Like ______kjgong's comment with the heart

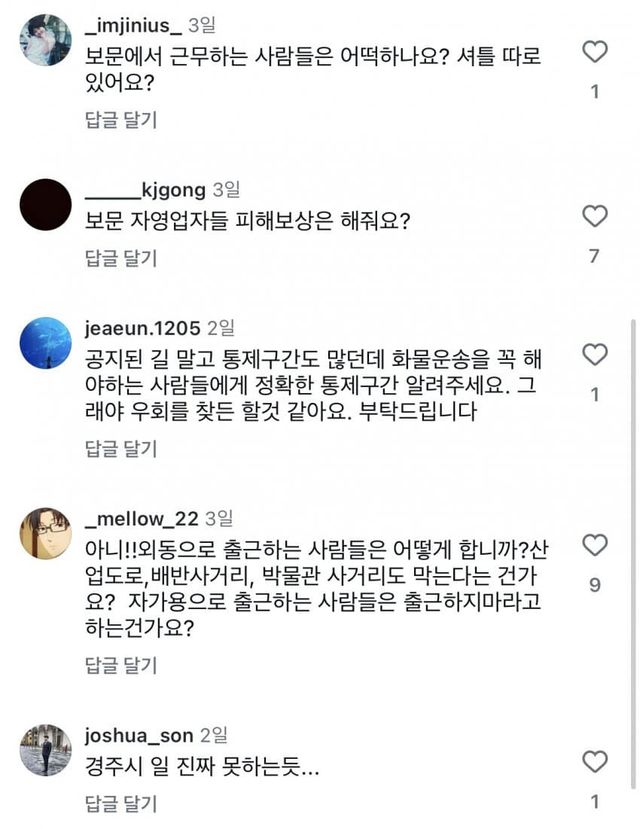tap(594, 216)
